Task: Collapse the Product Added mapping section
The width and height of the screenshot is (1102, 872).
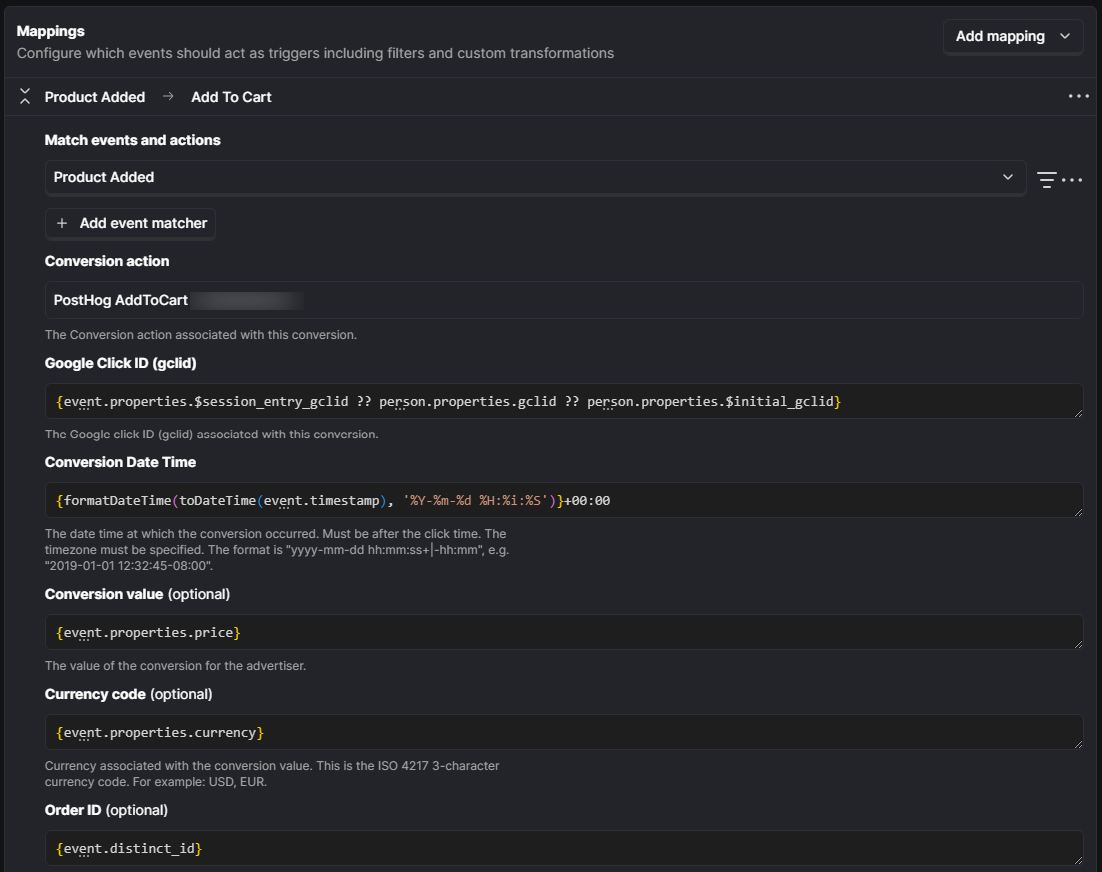Action: pyautogui.click(x=25, y=97)
